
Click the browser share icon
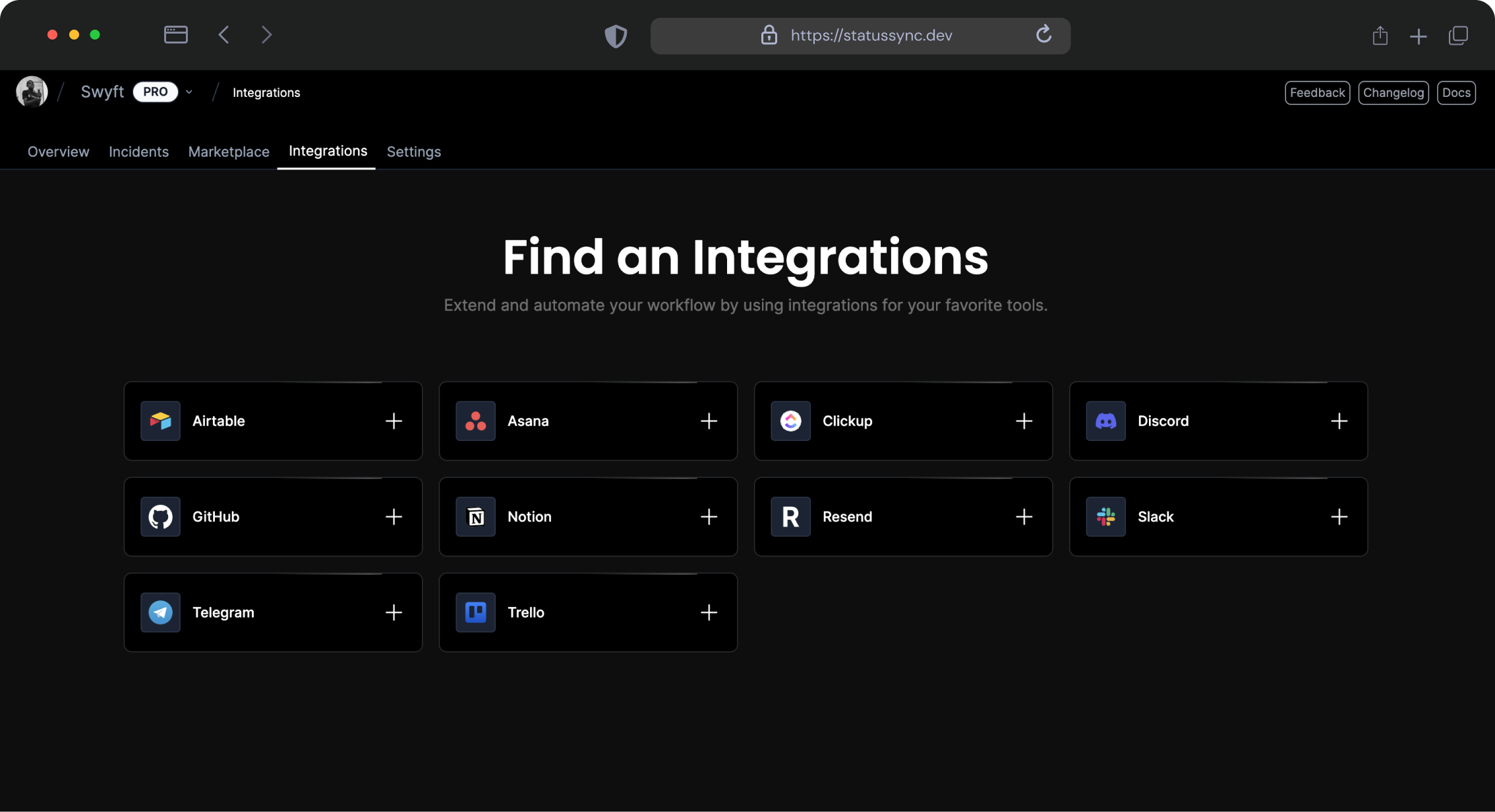(1380, 35)
